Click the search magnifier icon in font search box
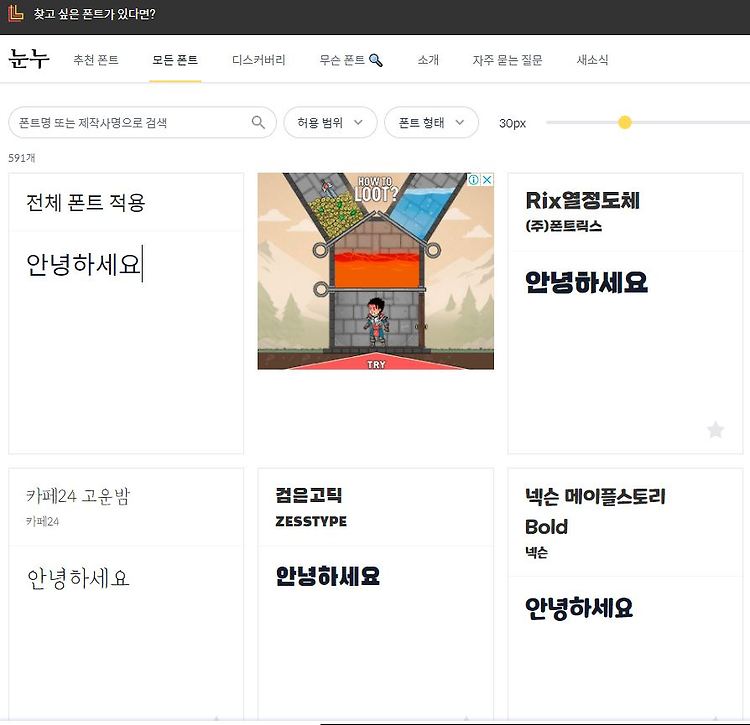The height and width of the screenshot is (725, 750). [258, 122]
